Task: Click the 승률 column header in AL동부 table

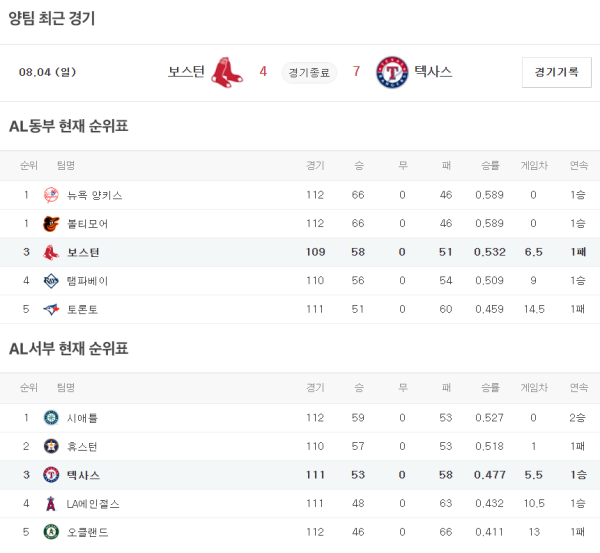Action: (489, 165)
